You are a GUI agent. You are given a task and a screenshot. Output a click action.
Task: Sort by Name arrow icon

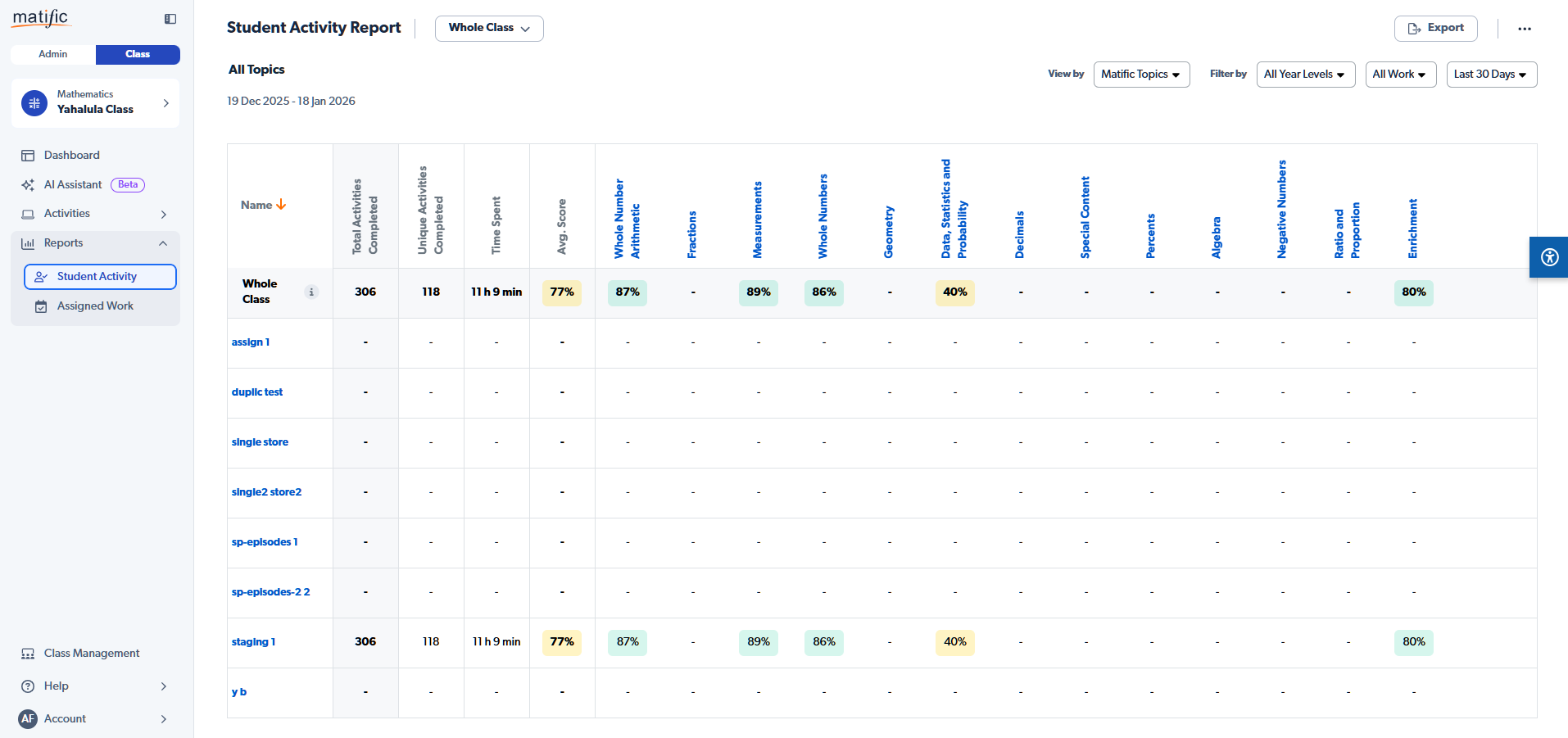tap(282, 205)
